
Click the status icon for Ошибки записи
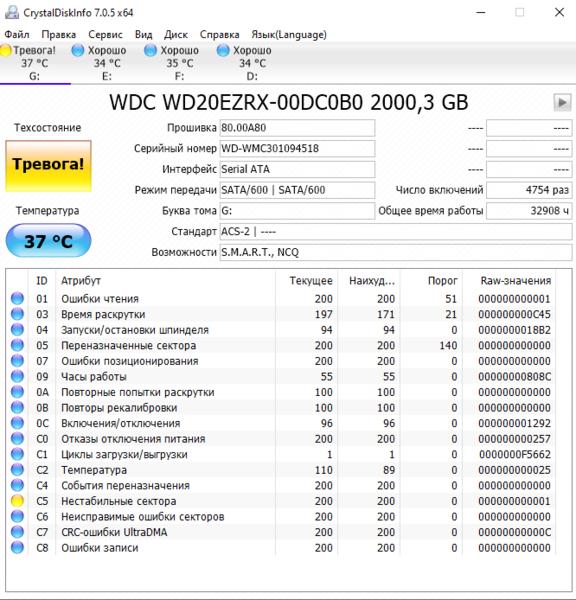click(x=17, y=548)
